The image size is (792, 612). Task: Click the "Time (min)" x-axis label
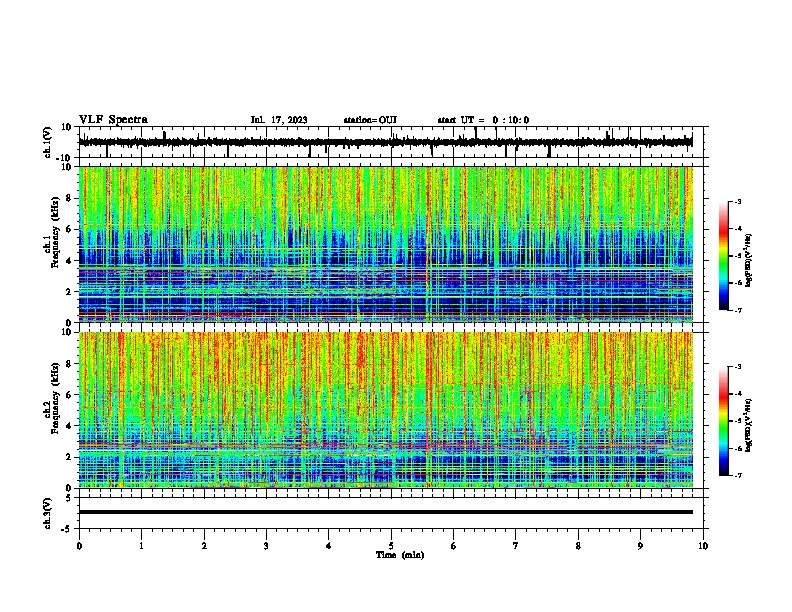(400, 555)
